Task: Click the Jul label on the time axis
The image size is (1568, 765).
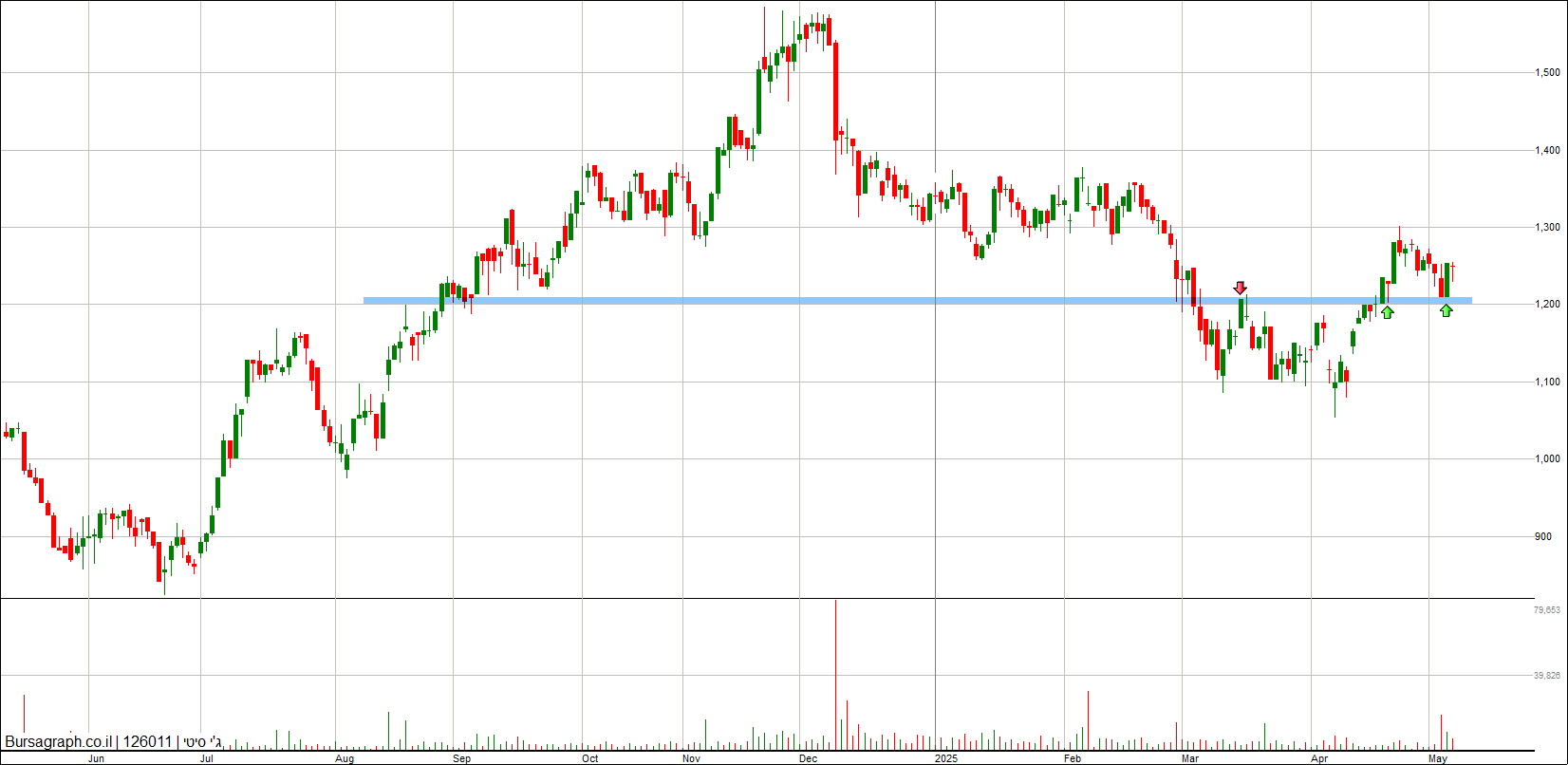Action: coord(206,759)
